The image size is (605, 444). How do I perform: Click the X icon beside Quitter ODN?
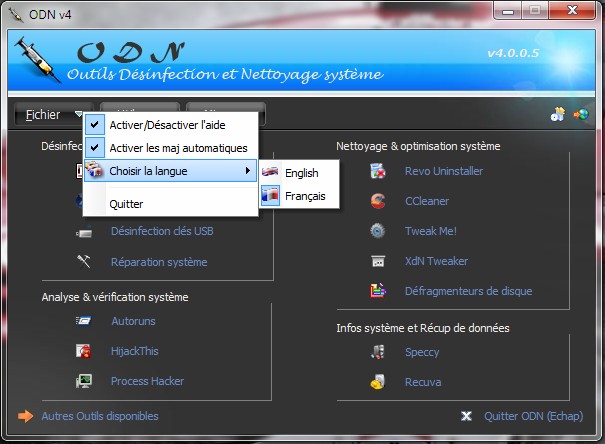click(466, 416)
